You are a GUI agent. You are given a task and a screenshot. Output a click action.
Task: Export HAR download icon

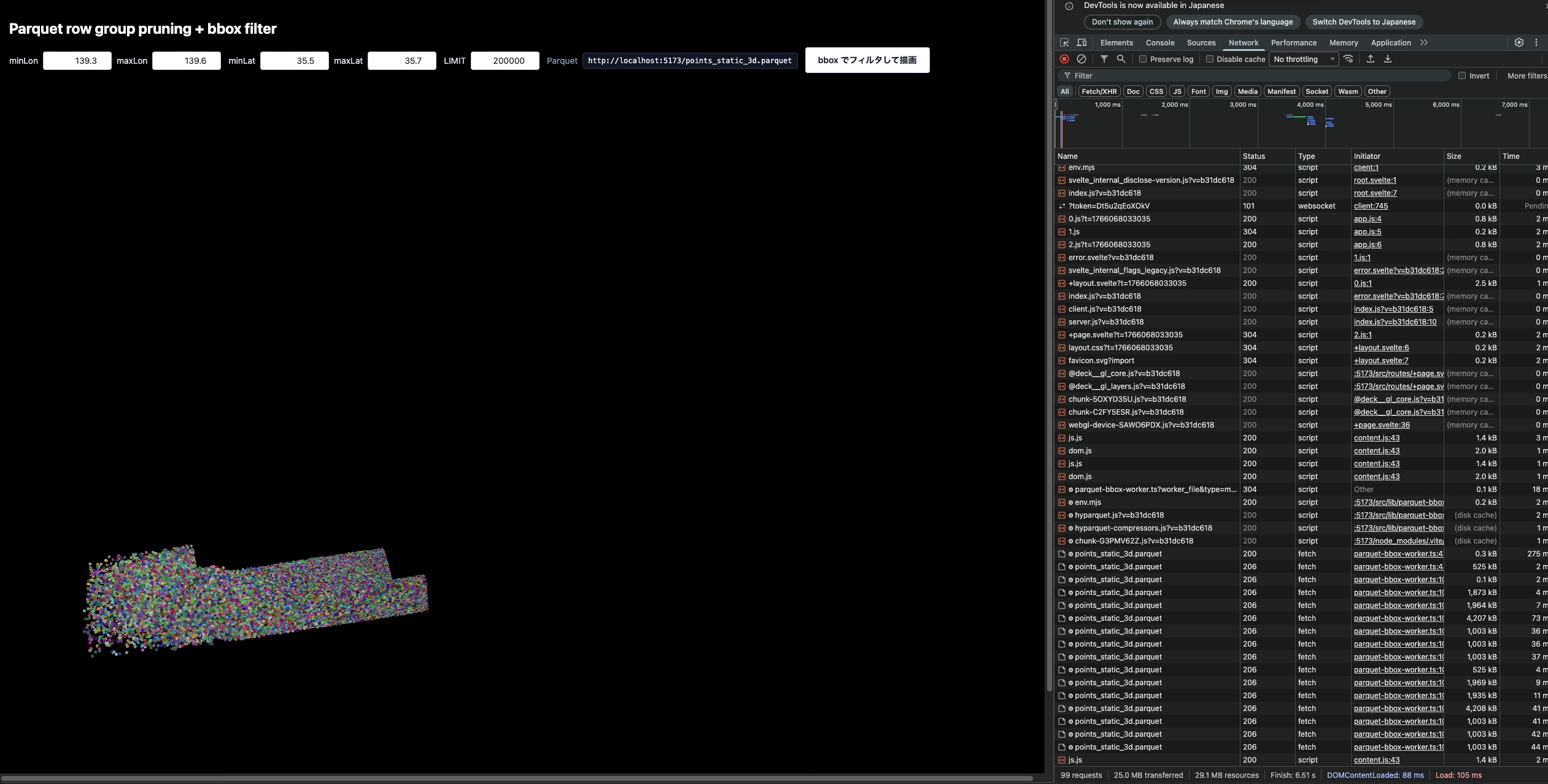[x=1388, y=59]
